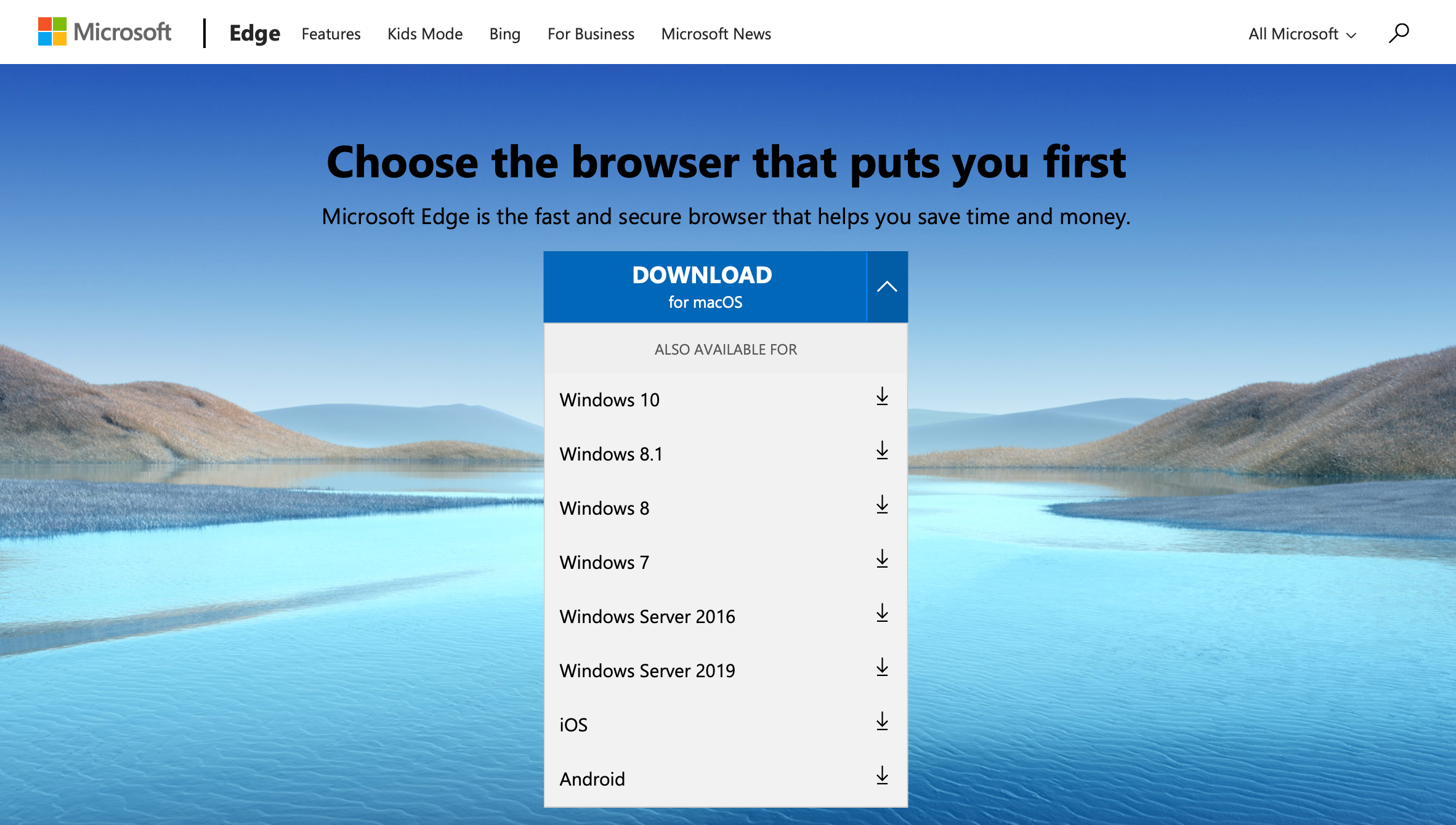
Task: Click the search icon top right
Action: pos(1399,32)
